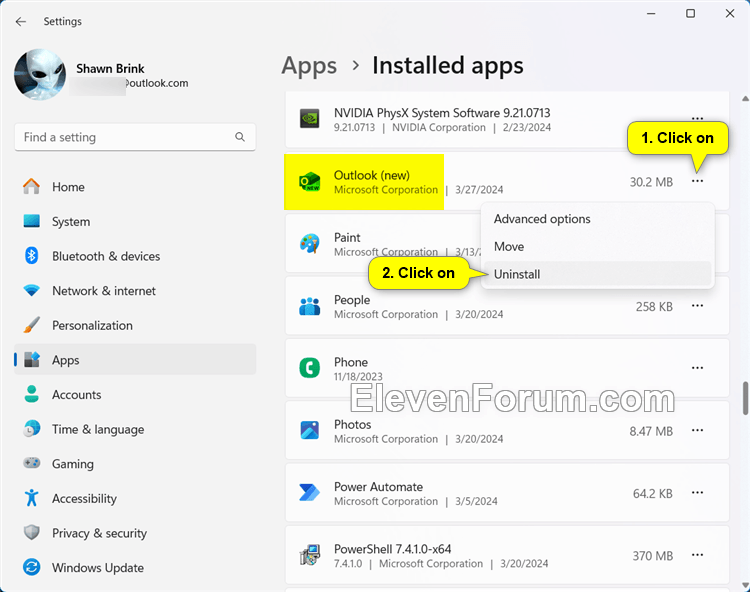Click the People app icon
The image size is (750, 592).
309,306
